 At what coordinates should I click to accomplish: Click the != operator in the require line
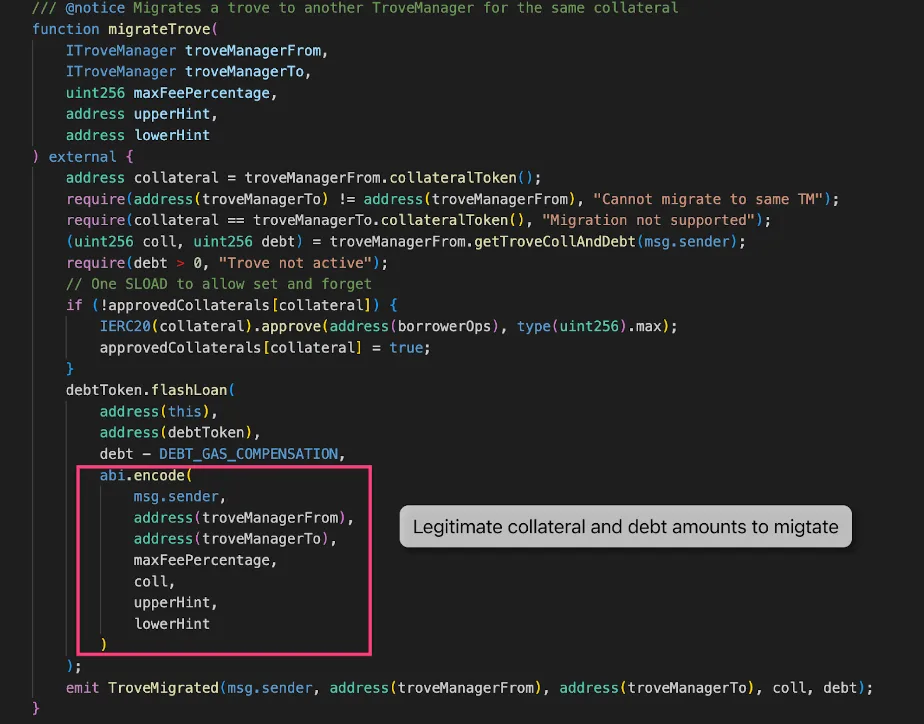point(346,199)
